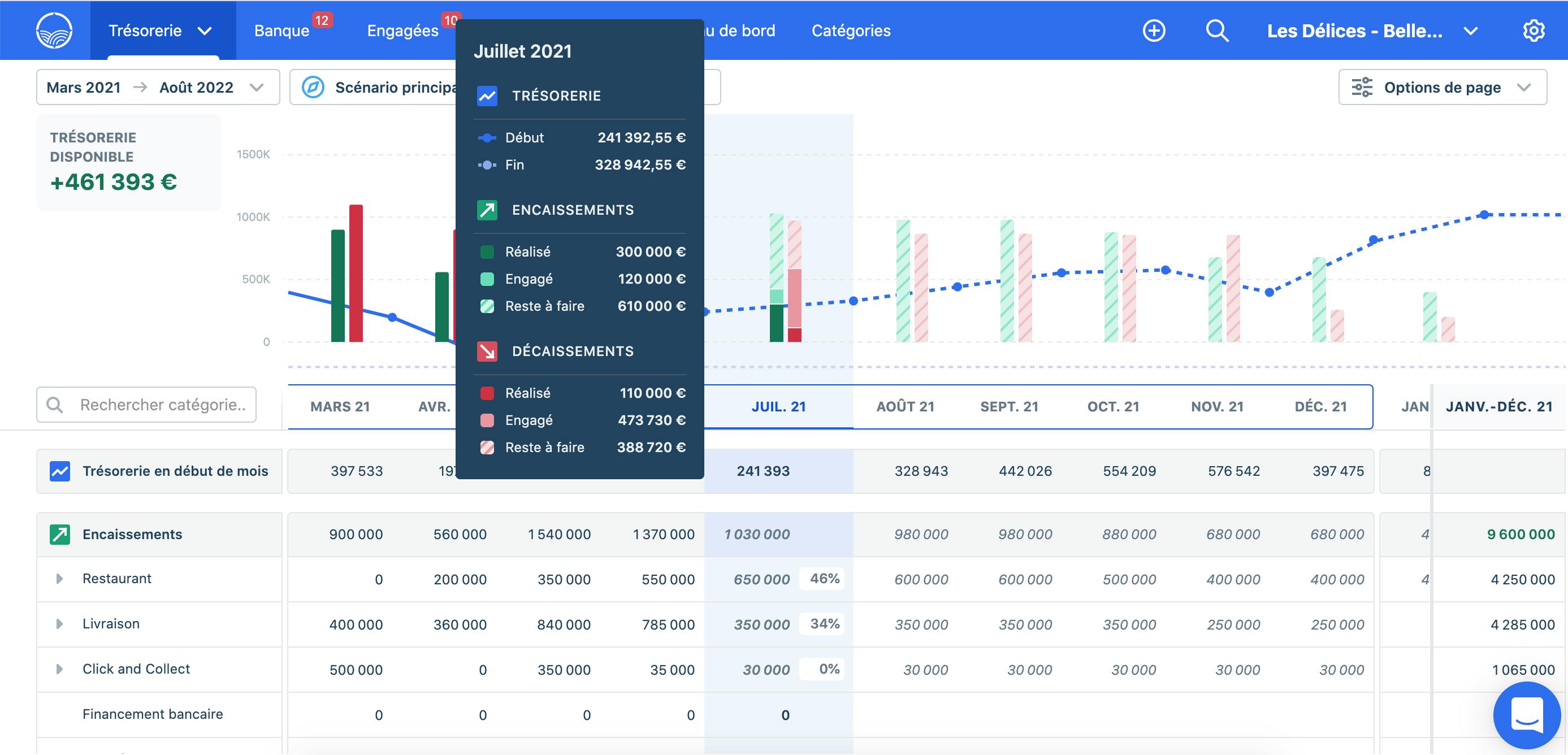Click the green Réalisé swatch in the tooltip
This screenshot has width=1568, height=755.
coord(487,251)
